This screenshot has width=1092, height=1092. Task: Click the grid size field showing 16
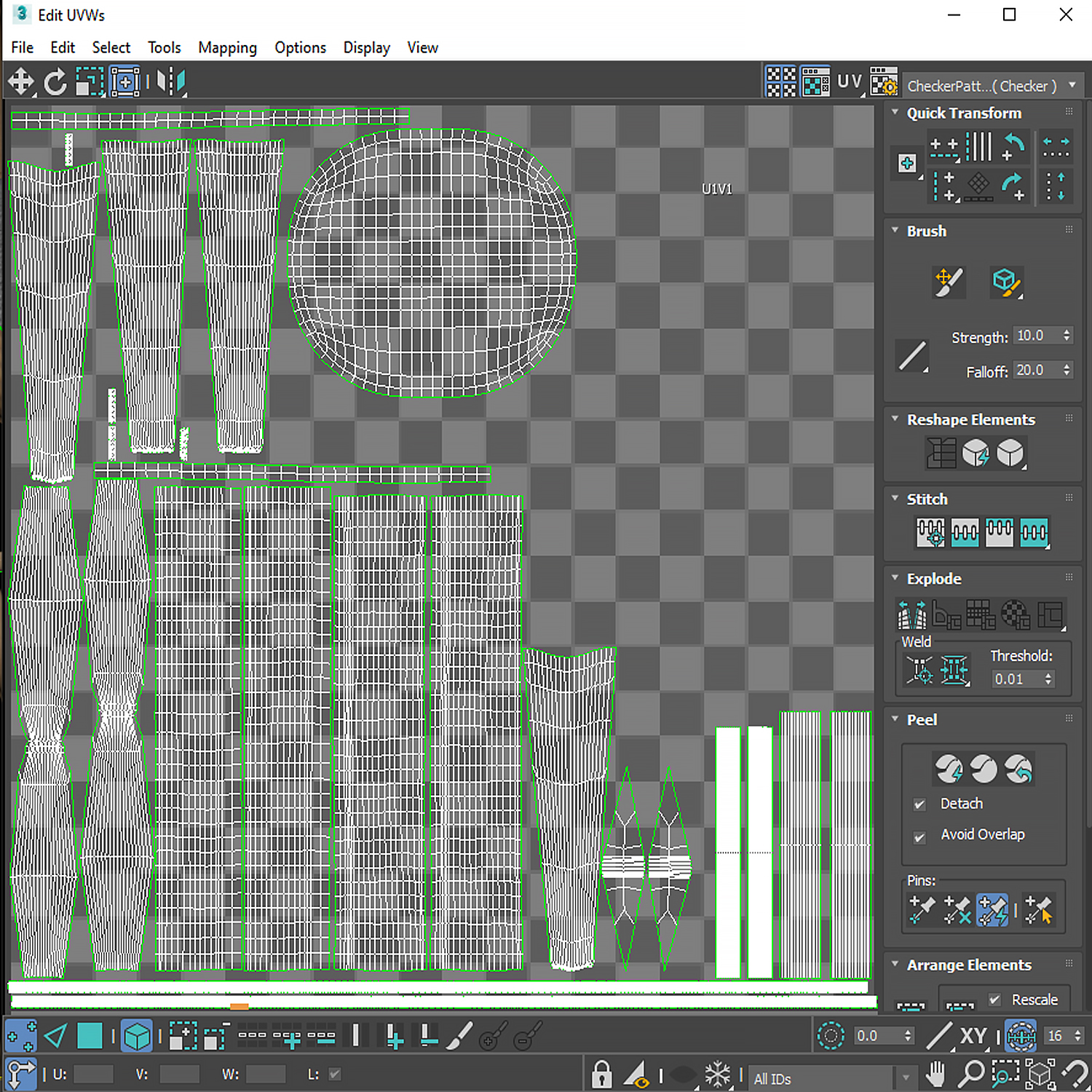(x=1057, y=1035)
